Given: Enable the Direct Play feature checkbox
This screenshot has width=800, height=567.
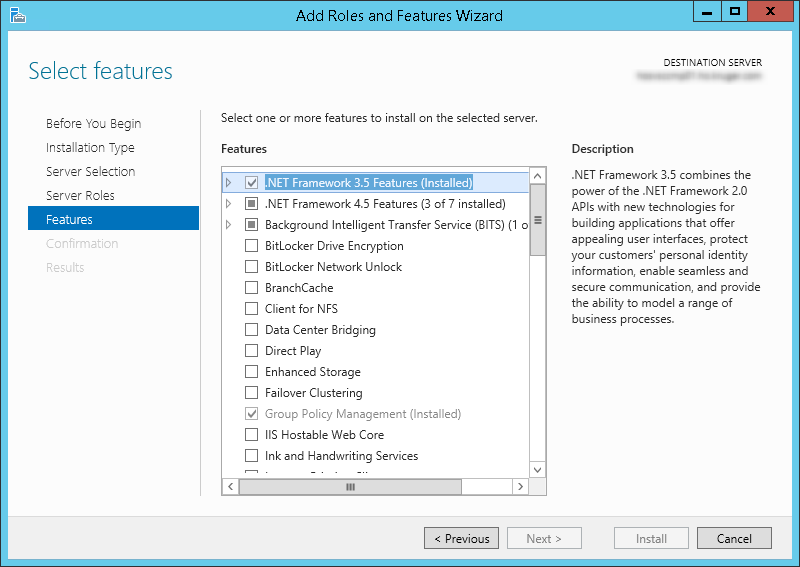Looking at the screenshot, I should point(251,350).
